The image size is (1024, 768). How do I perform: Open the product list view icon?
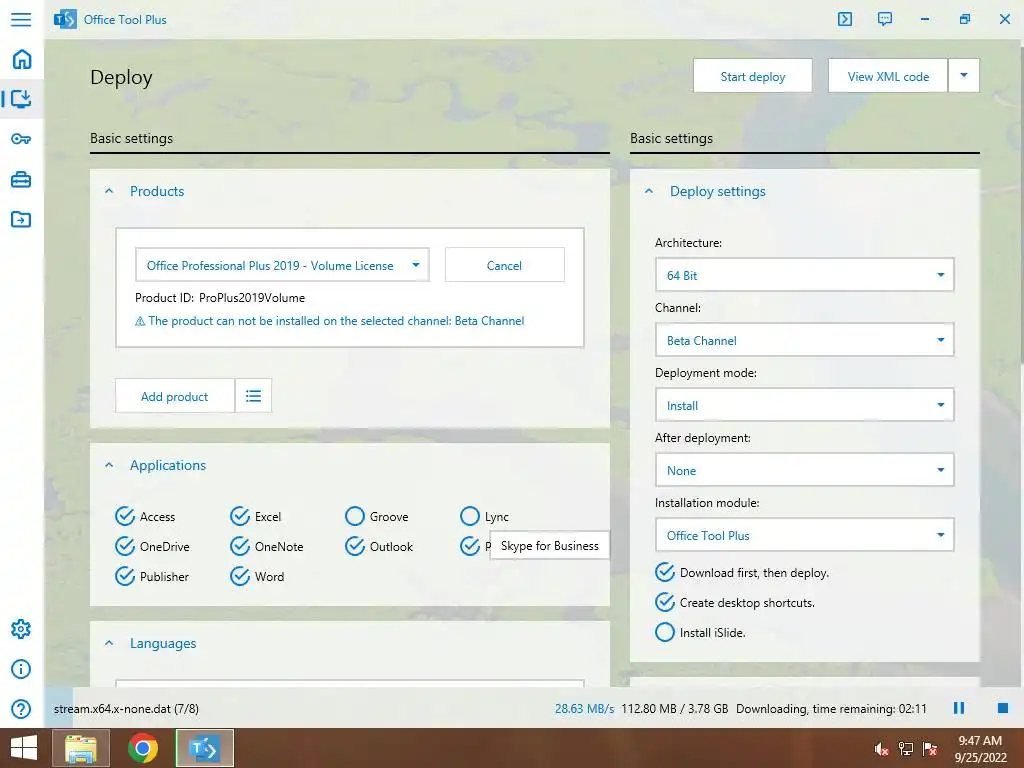(x=253, y=396)
